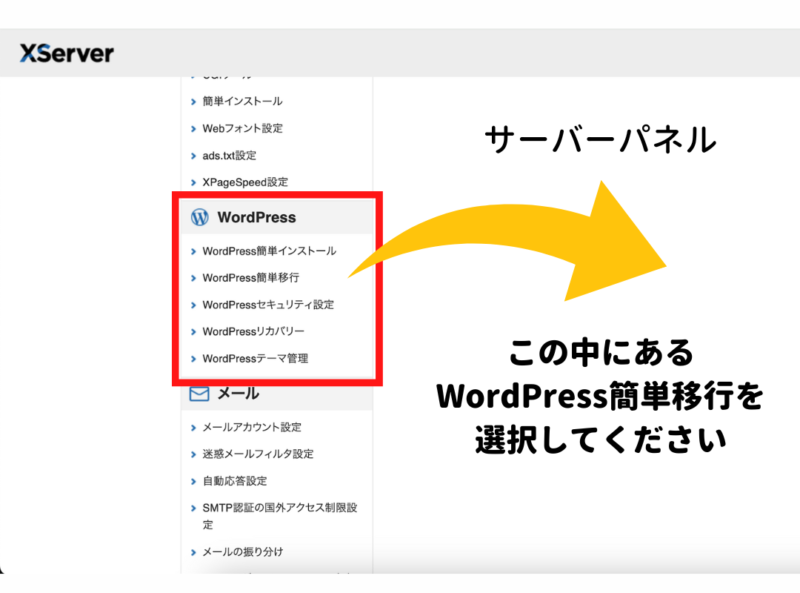The image size is (800, 593).
Task: Open メールの振り分け link
Action: 242,552
